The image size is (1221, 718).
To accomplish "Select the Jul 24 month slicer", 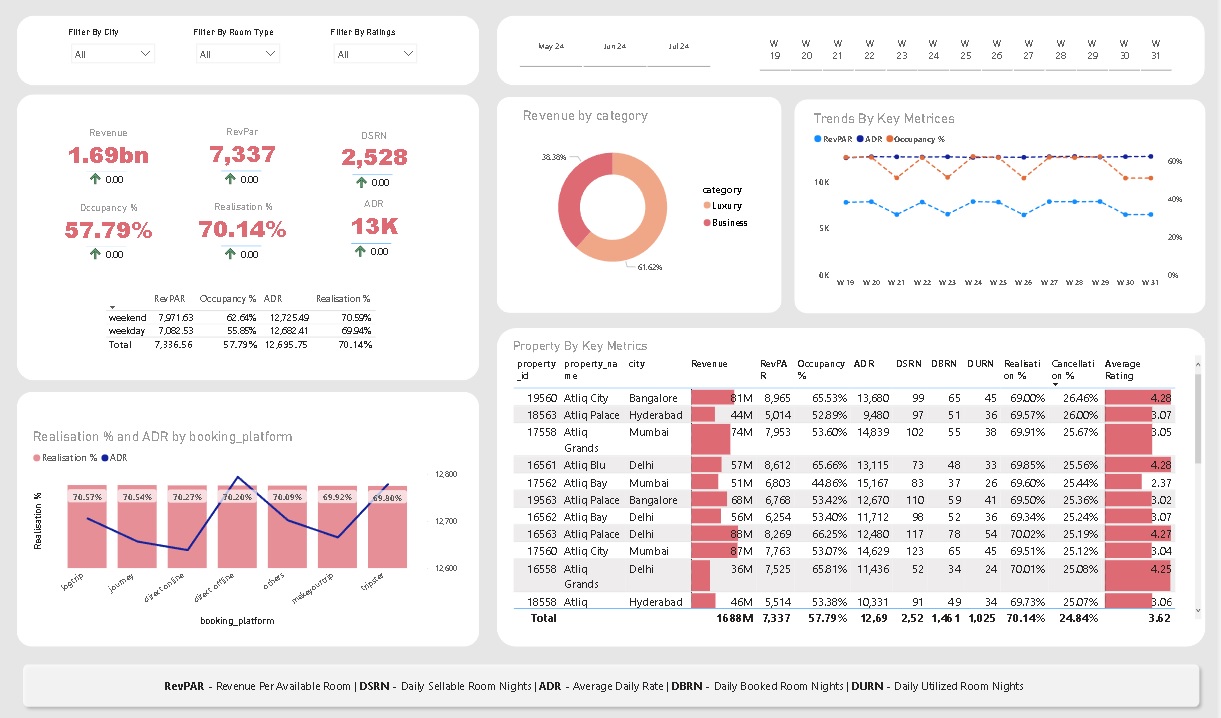I will tap(678, 47).
